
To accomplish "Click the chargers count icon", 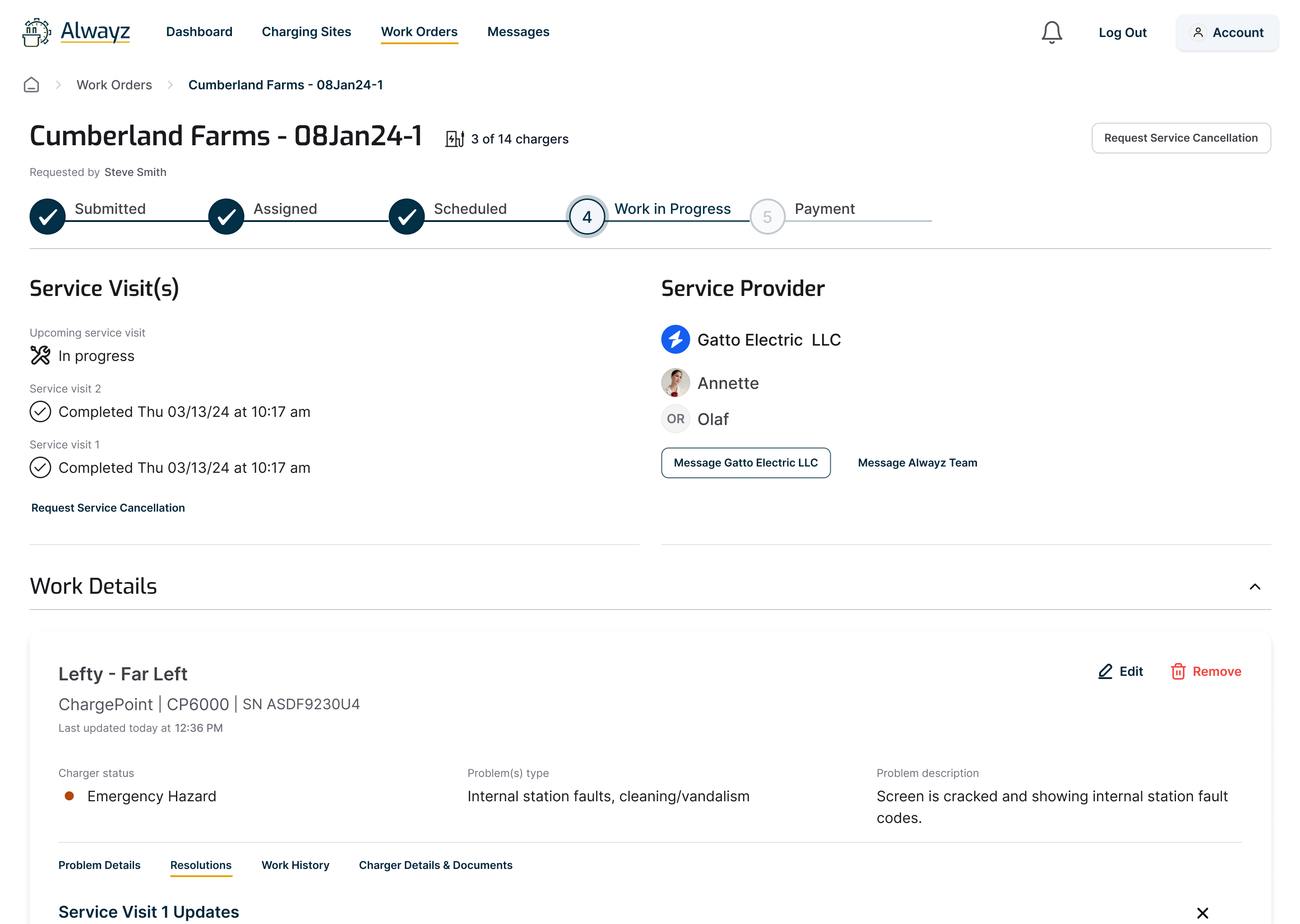I will click(454, 139).
